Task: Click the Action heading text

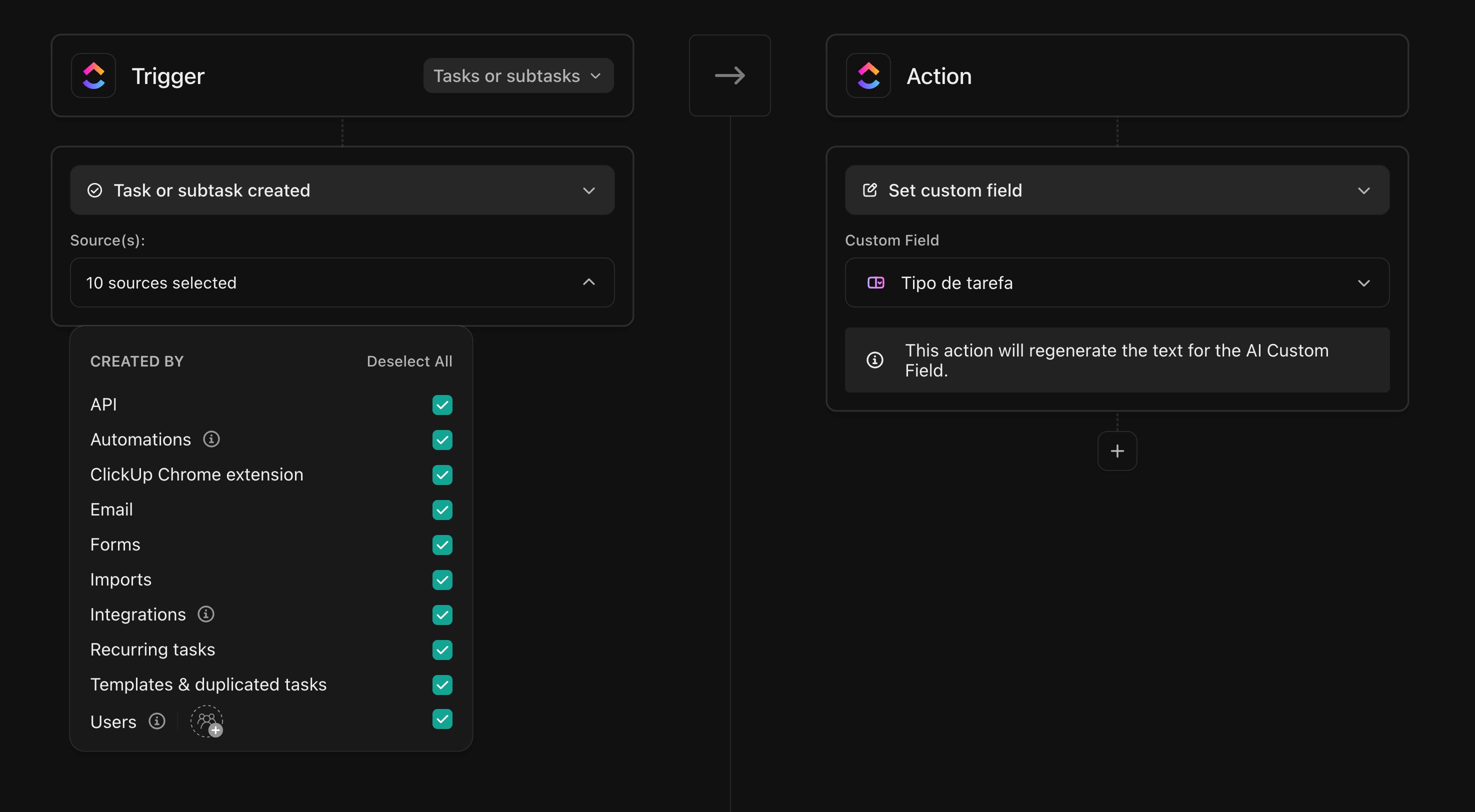Action: click(x=939, y=76)
